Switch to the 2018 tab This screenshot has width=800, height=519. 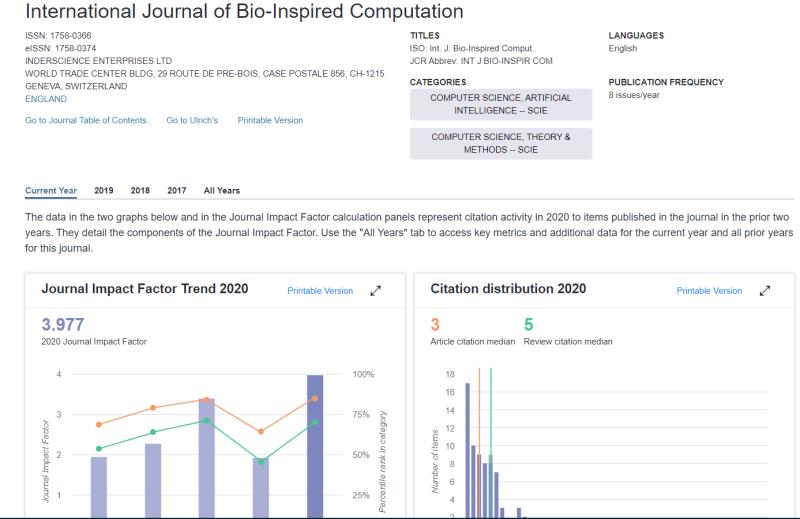click(140, 190)
